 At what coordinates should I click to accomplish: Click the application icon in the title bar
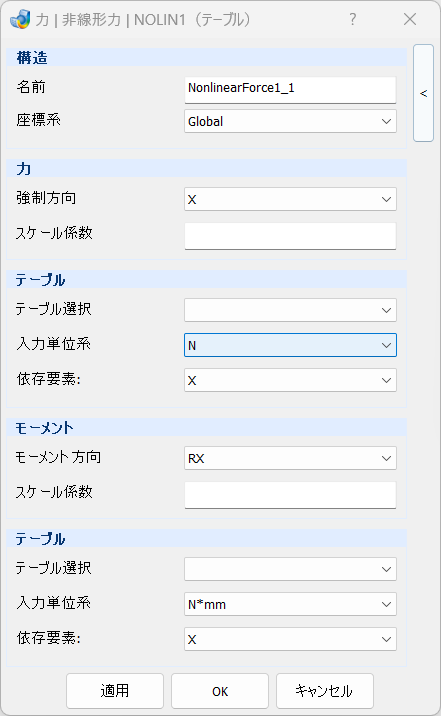click(x=20, y=19)
